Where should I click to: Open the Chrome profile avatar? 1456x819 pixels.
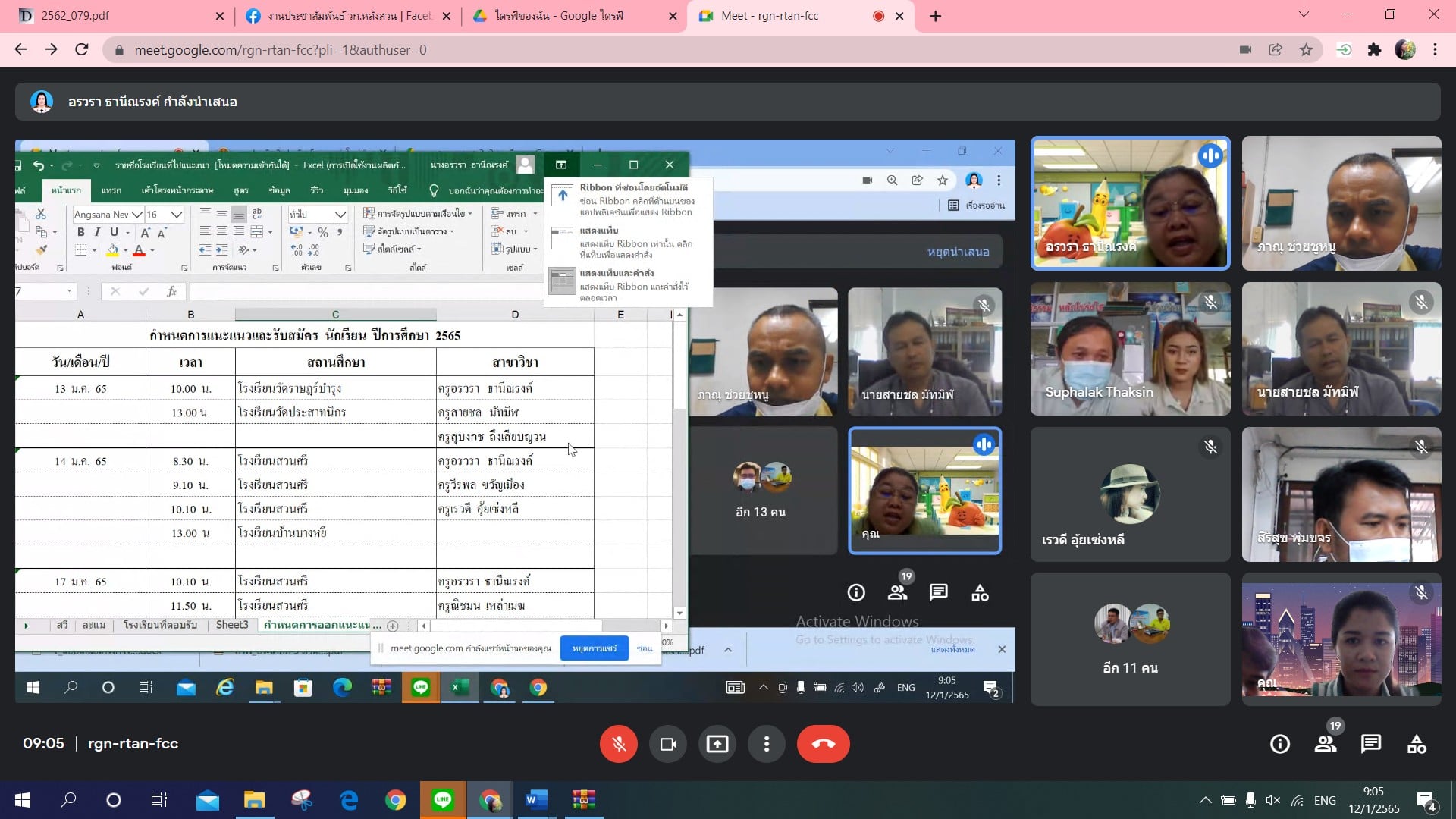click(x=1405, y=50)
